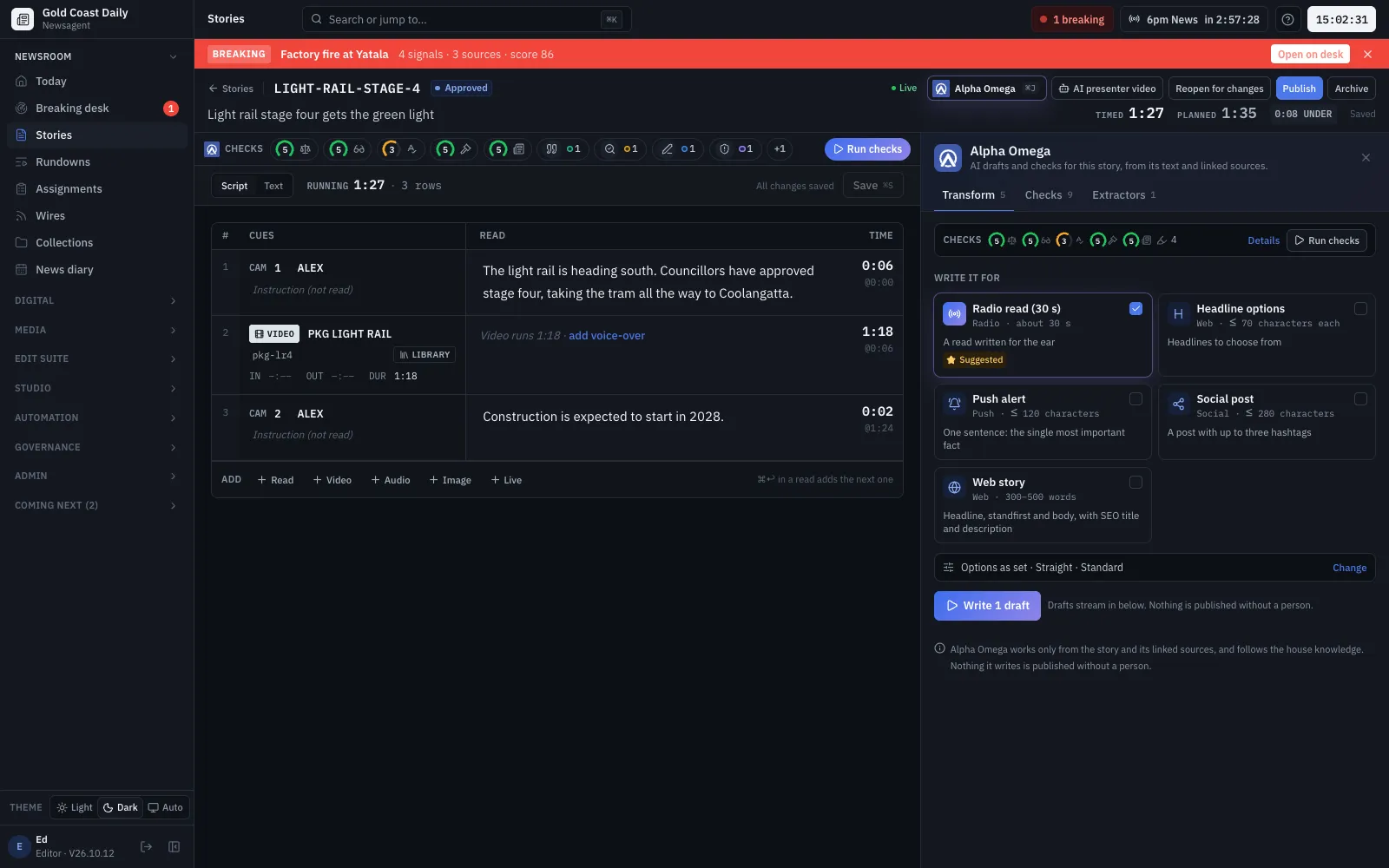Switch to the Checks tab in Alpha Omega
Image resolution: width=1389 pixels, height=868 pixels.
[x=1048, y=195]
